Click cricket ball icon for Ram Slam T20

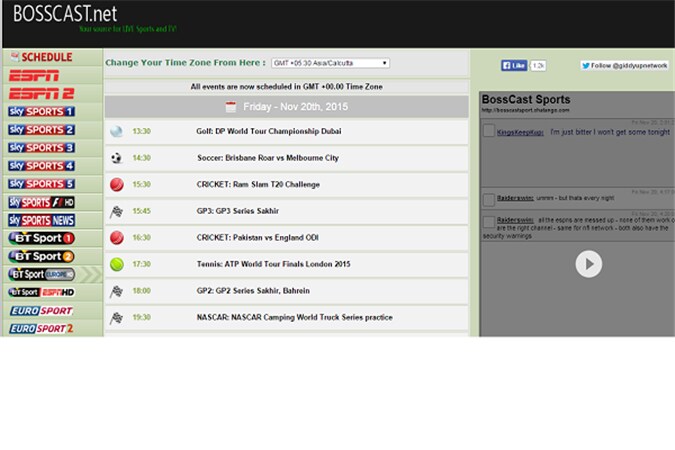click(117, 184)
